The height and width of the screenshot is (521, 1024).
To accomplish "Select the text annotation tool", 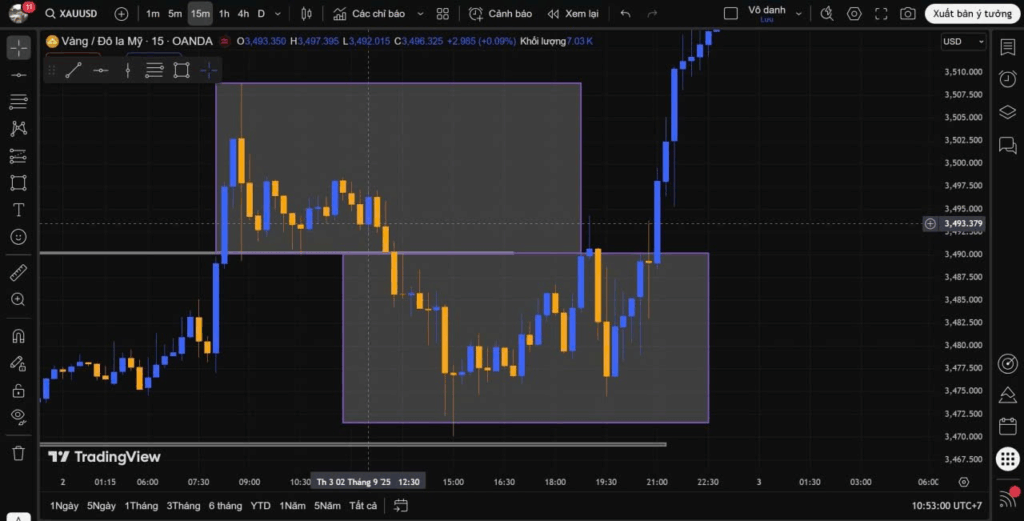I will coord(18,210).
